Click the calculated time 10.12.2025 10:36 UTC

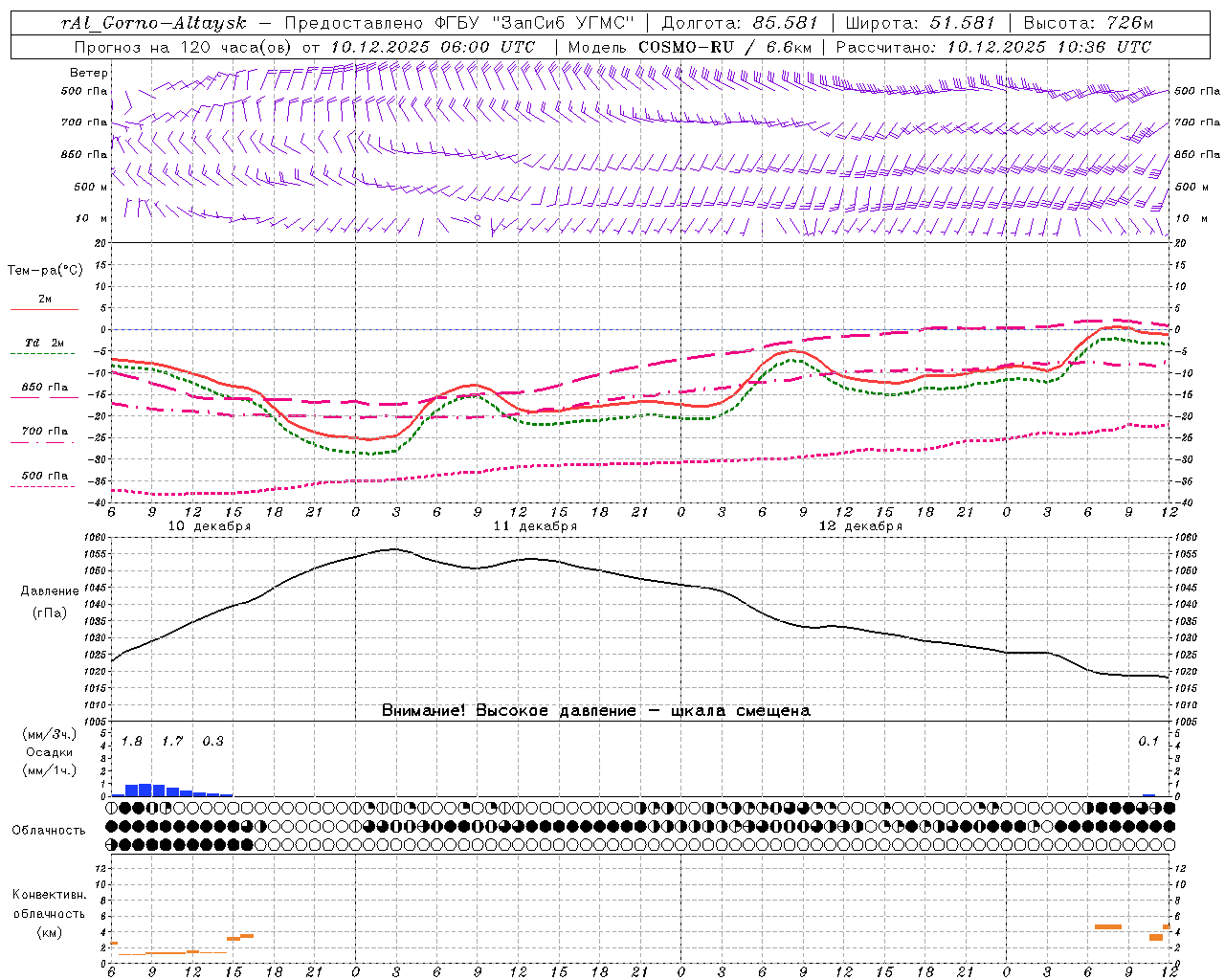[1049, 47]
